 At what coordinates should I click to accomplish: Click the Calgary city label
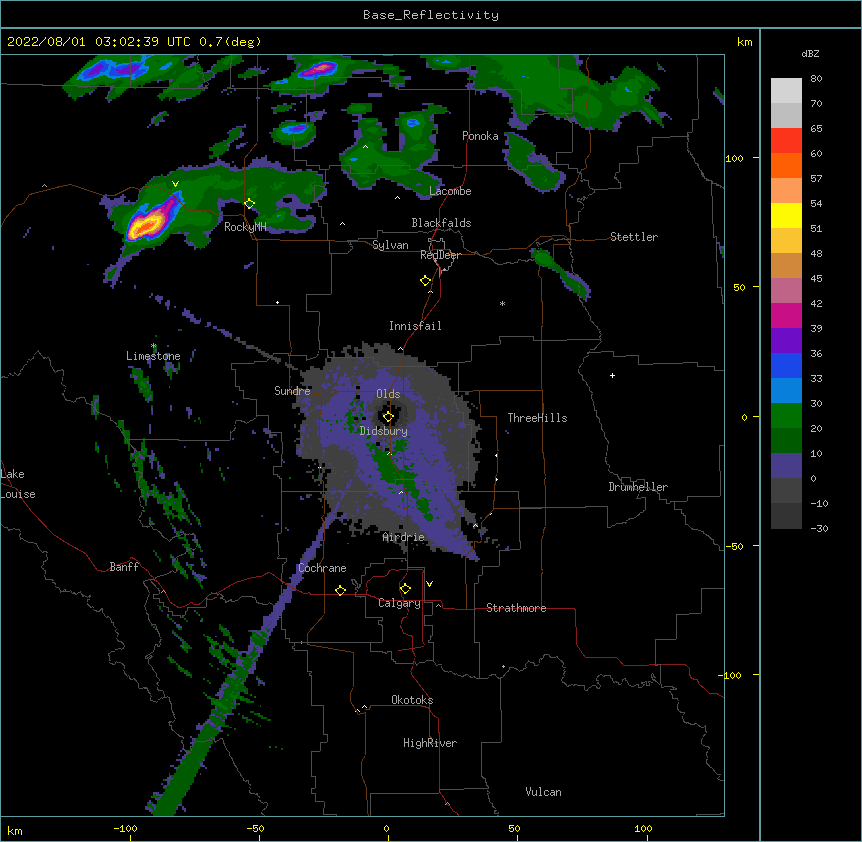pos(399,603)
